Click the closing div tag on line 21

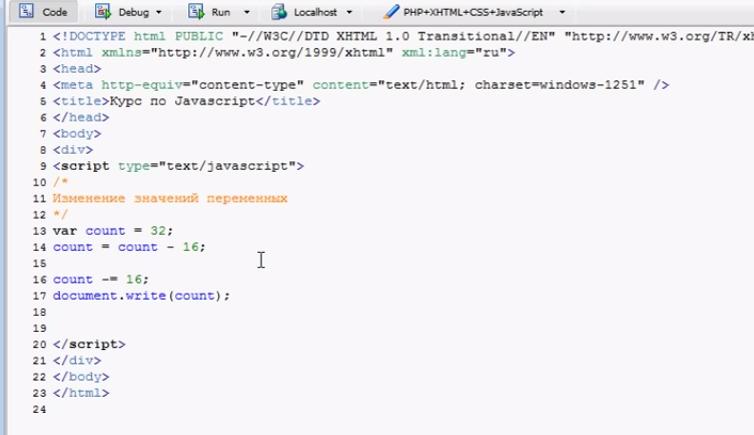click(x=77, y=360)
